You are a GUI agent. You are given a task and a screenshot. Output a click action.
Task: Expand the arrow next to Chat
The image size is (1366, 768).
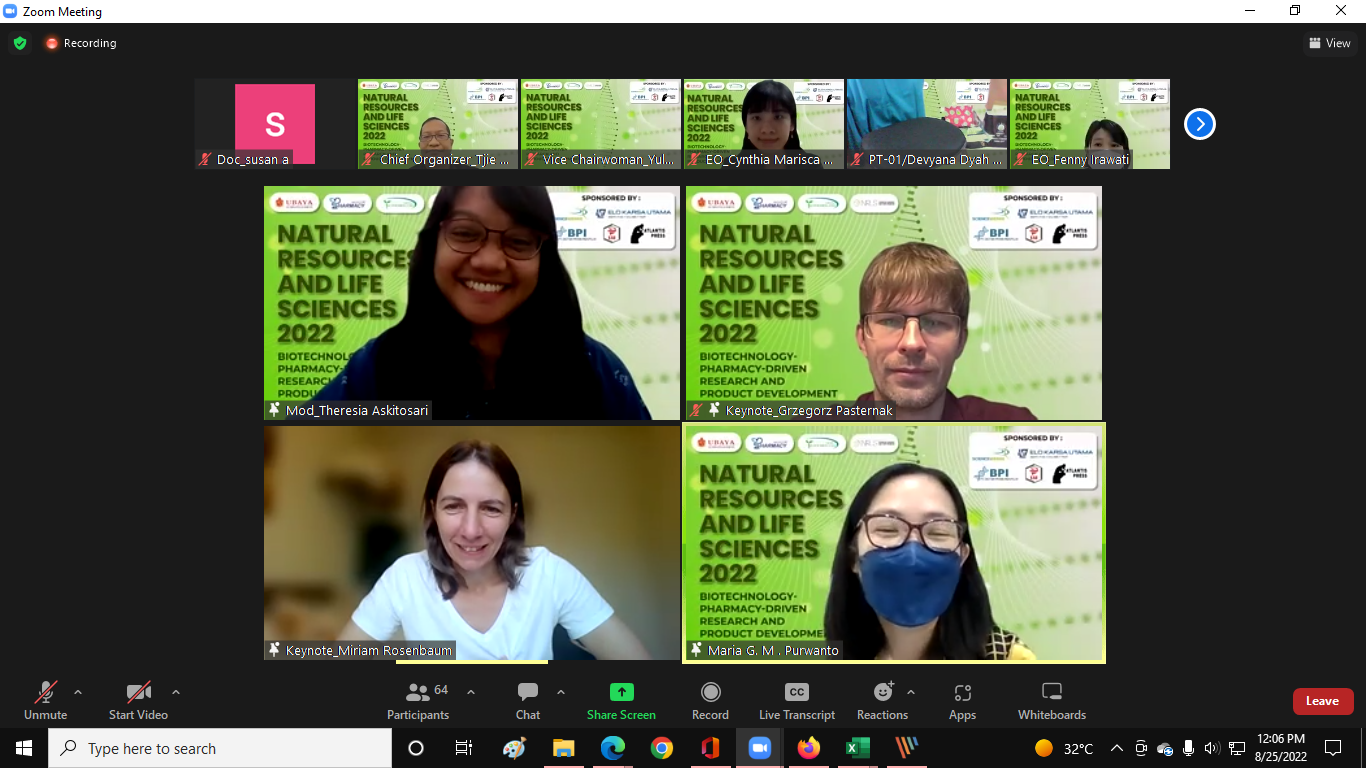point(561,692)
